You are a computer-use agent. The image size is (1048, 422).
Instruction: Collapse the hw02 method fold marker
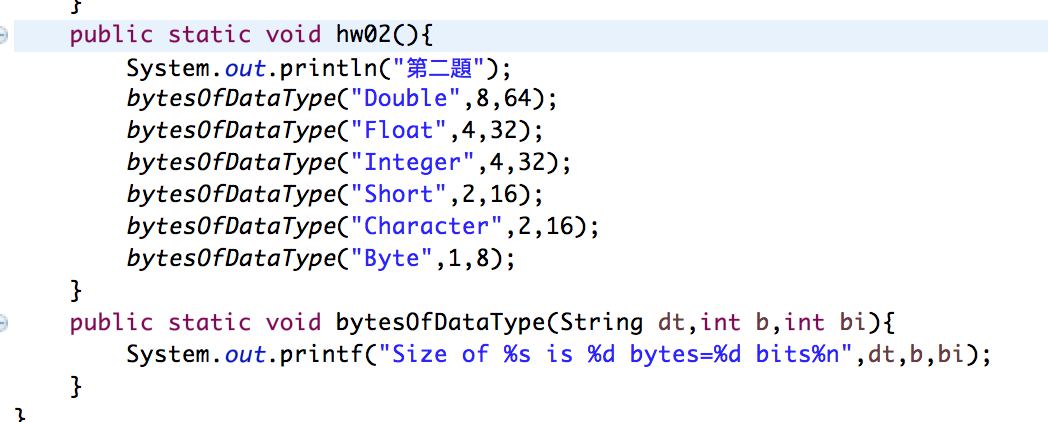click(x=3, y=35)
